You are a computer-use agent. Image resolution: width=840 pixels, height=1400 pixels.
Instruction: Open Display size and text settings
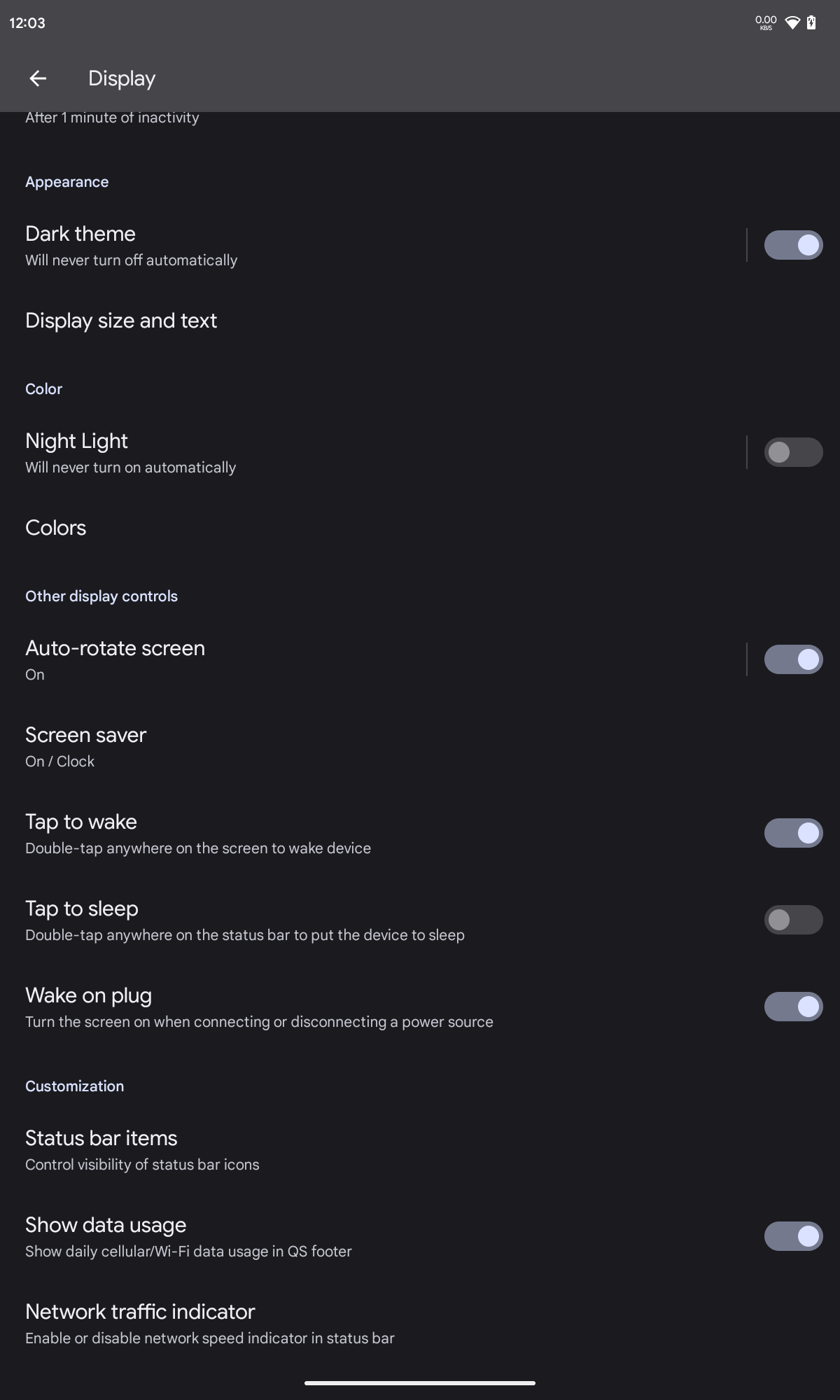tap(121, 321)
